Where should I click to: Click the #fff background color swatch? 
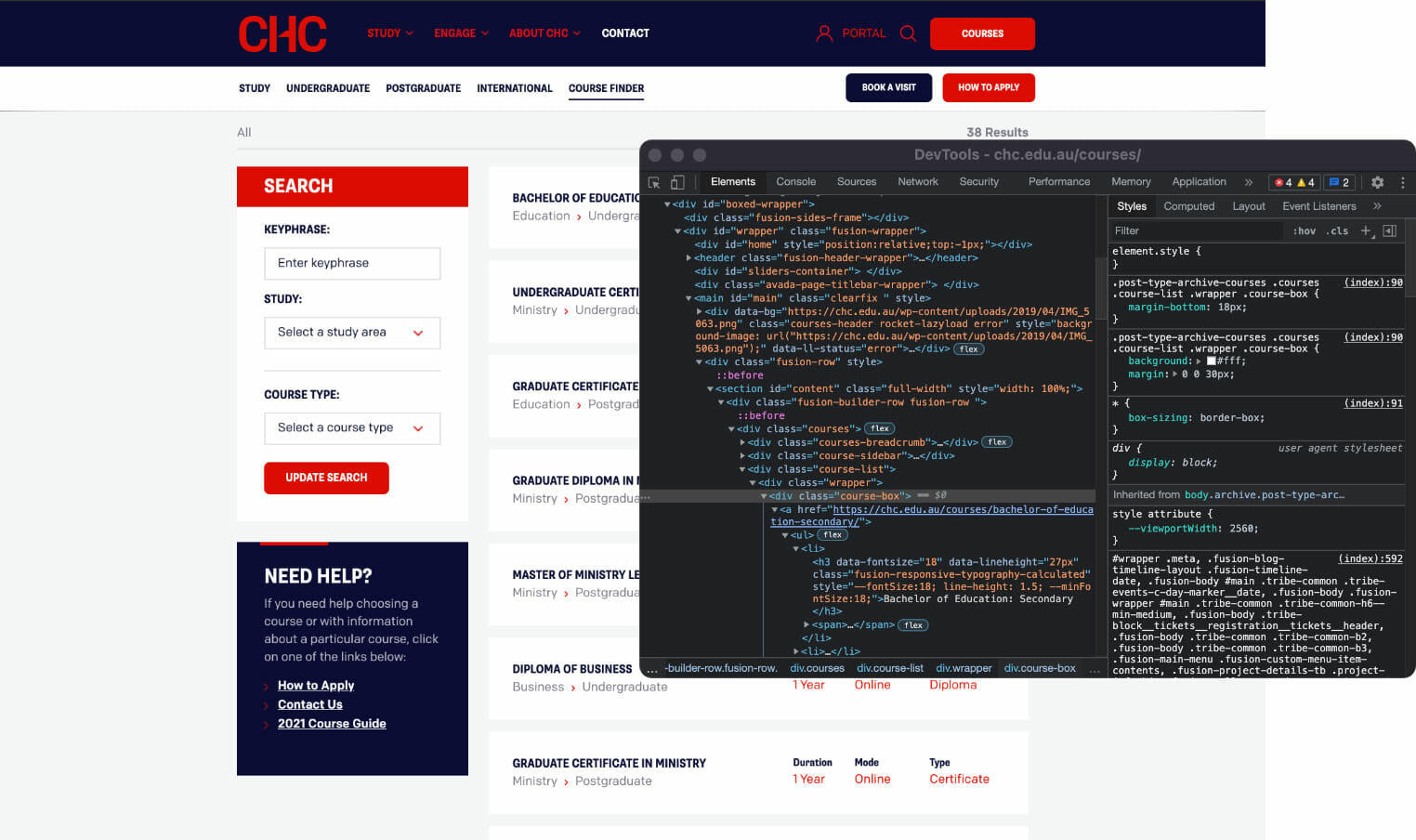click(x=1211, y=361)
